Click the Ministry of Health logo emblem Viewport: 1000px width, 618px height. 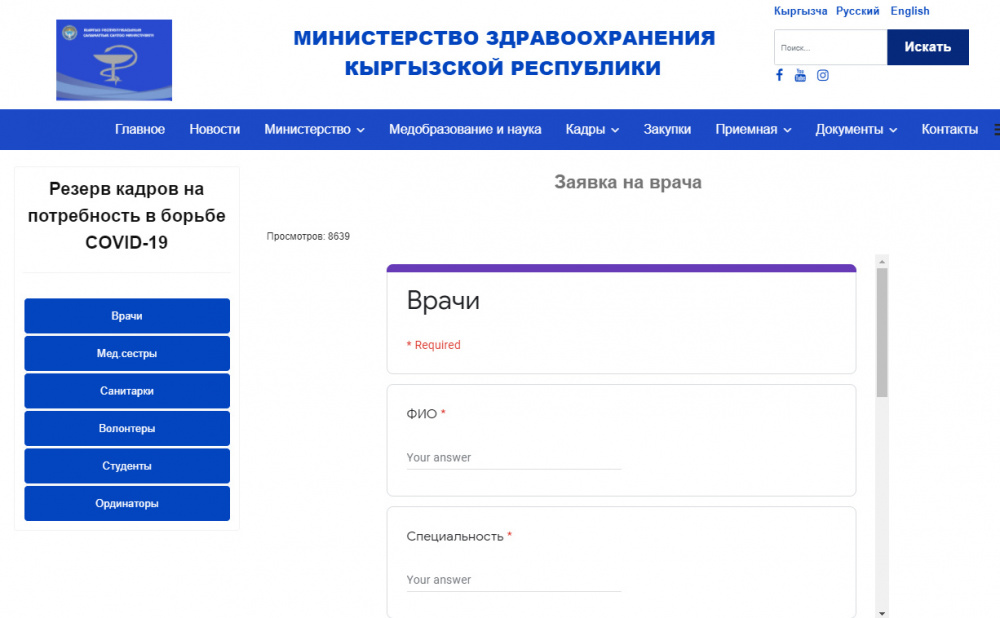coord(113,60)
